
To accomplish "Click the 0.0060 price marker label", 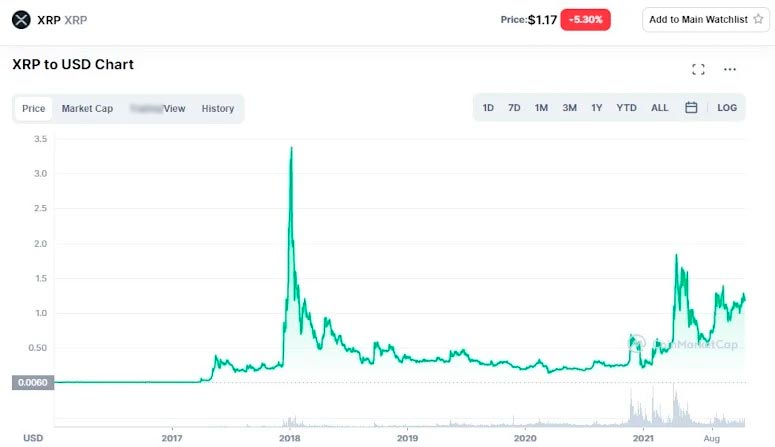I will coord(33,382).
